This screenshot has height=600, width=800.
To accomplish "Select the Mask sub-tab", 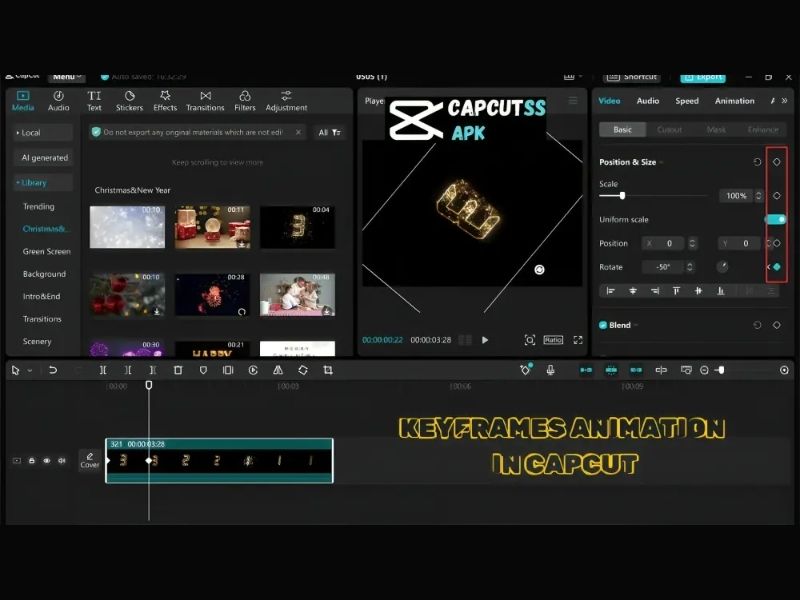I will 716,130.
